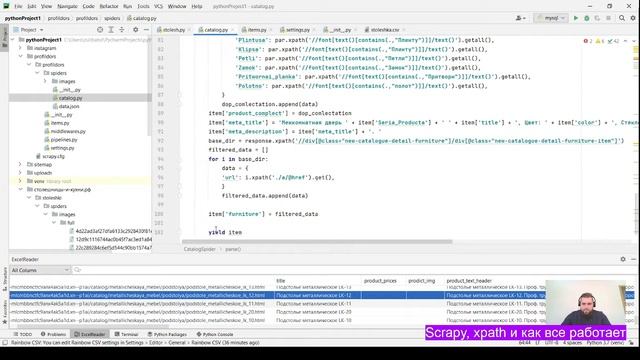The width and height of the screenshot is (640, 360).
Task: Select the highlighted LK-12 table row
Action: (278, 295)
